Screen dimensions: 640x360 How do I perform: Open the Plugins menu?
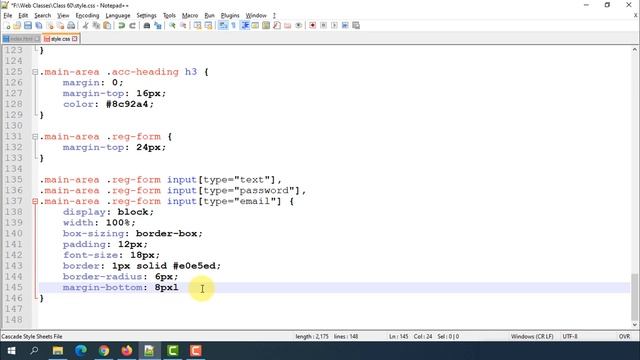pos(230,16)
